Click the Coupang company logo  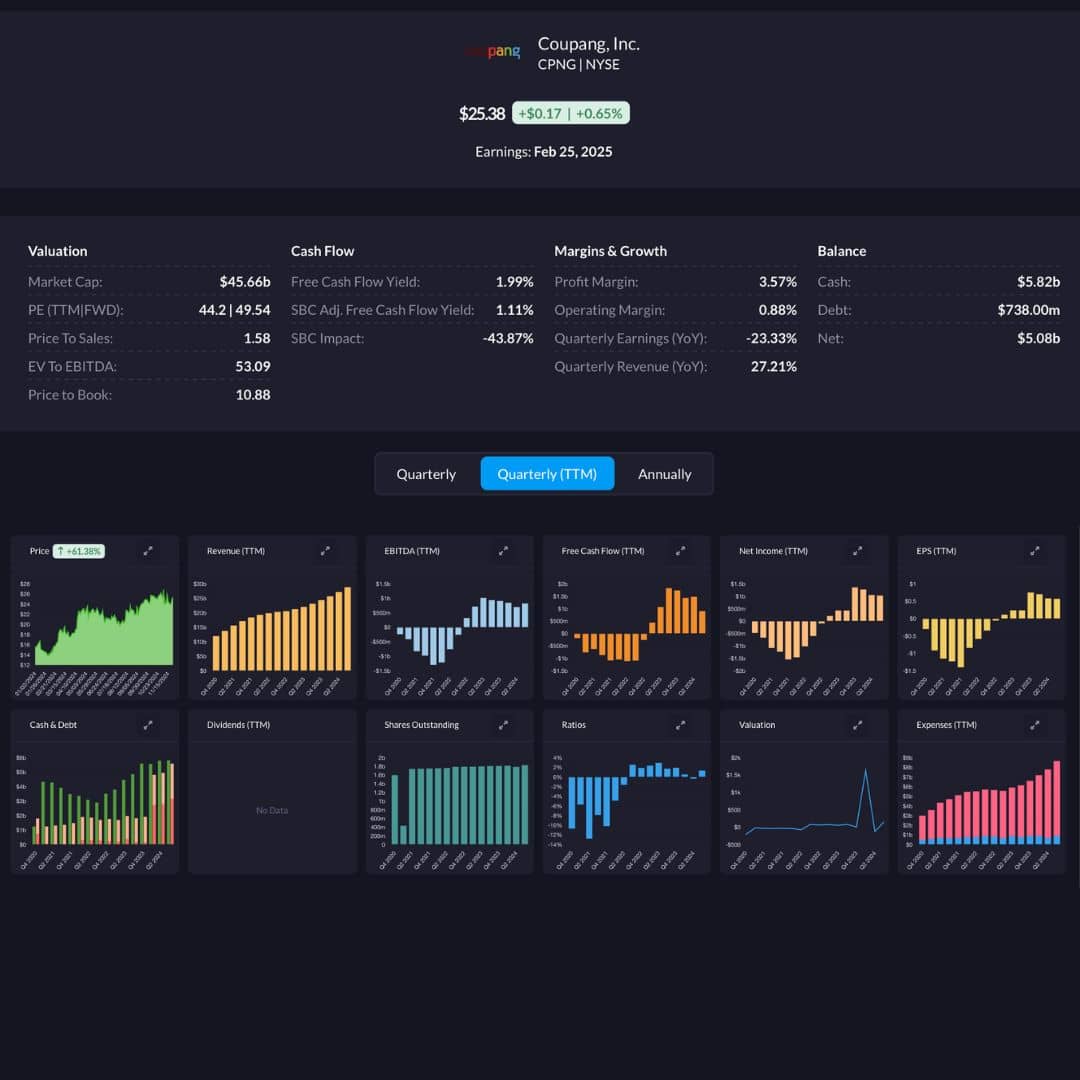493,52
